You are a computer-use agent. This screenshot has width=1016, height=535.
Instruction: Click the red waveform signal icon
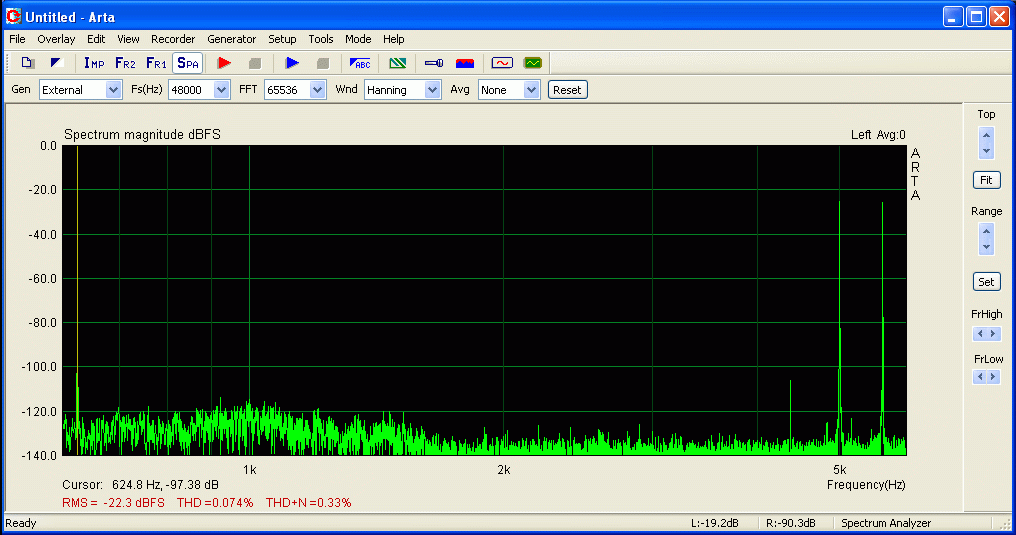click(x=502, y=63)
